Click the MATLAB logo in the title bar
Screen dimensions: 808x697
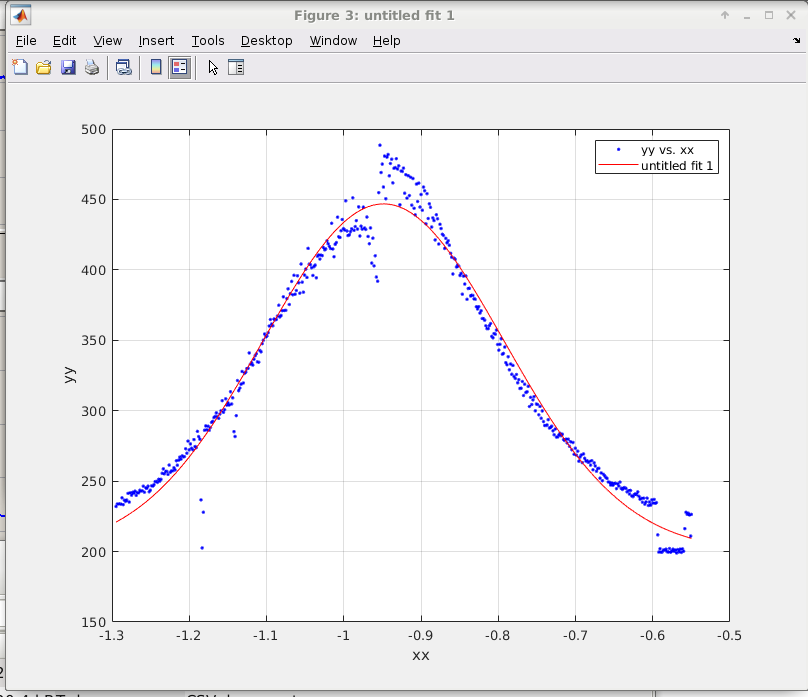pyautogui.click(x=19, y=15)
